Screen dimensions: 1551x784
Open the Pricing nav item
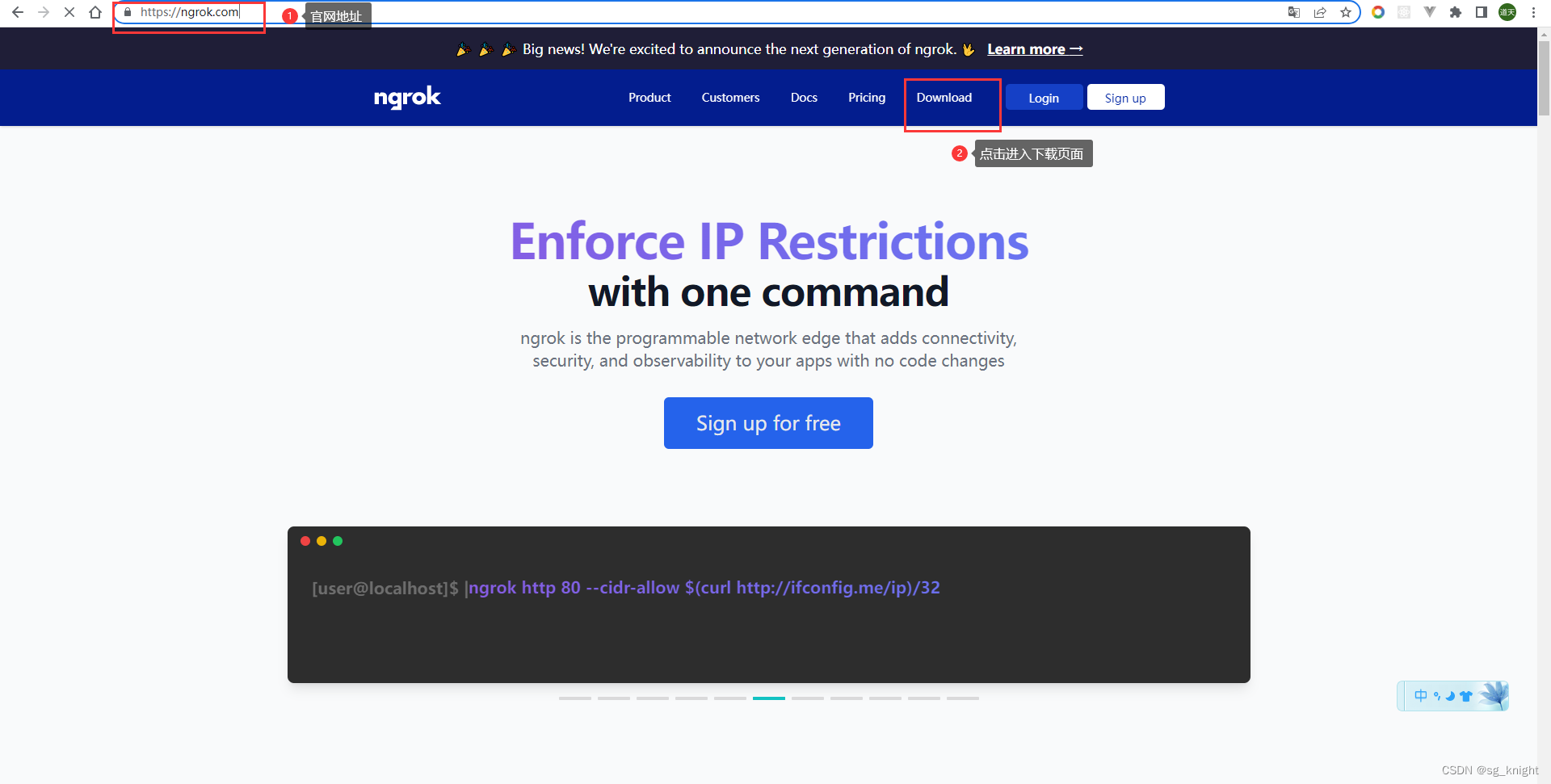[867, 98]
